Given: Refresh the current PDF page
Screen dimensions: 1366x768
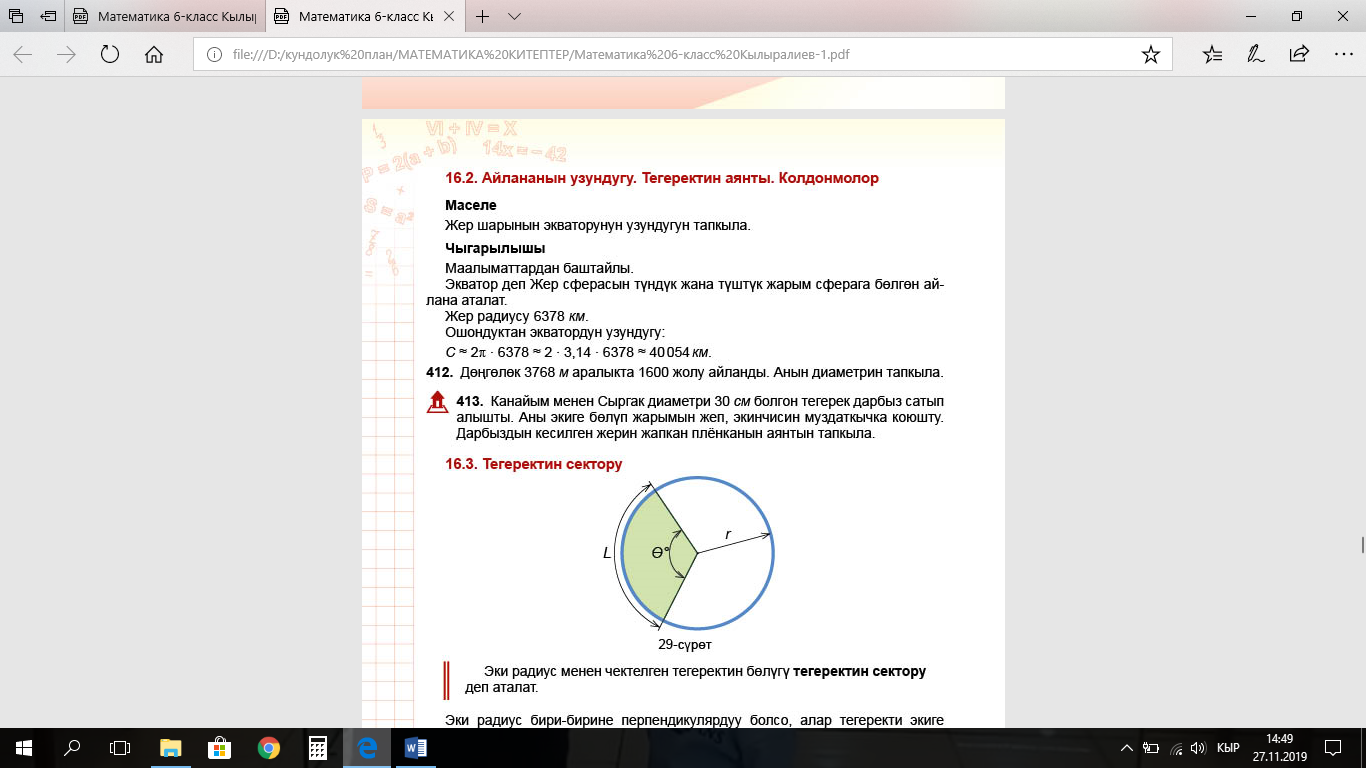Looking at the screenshot, I should [x=110, y=55].
